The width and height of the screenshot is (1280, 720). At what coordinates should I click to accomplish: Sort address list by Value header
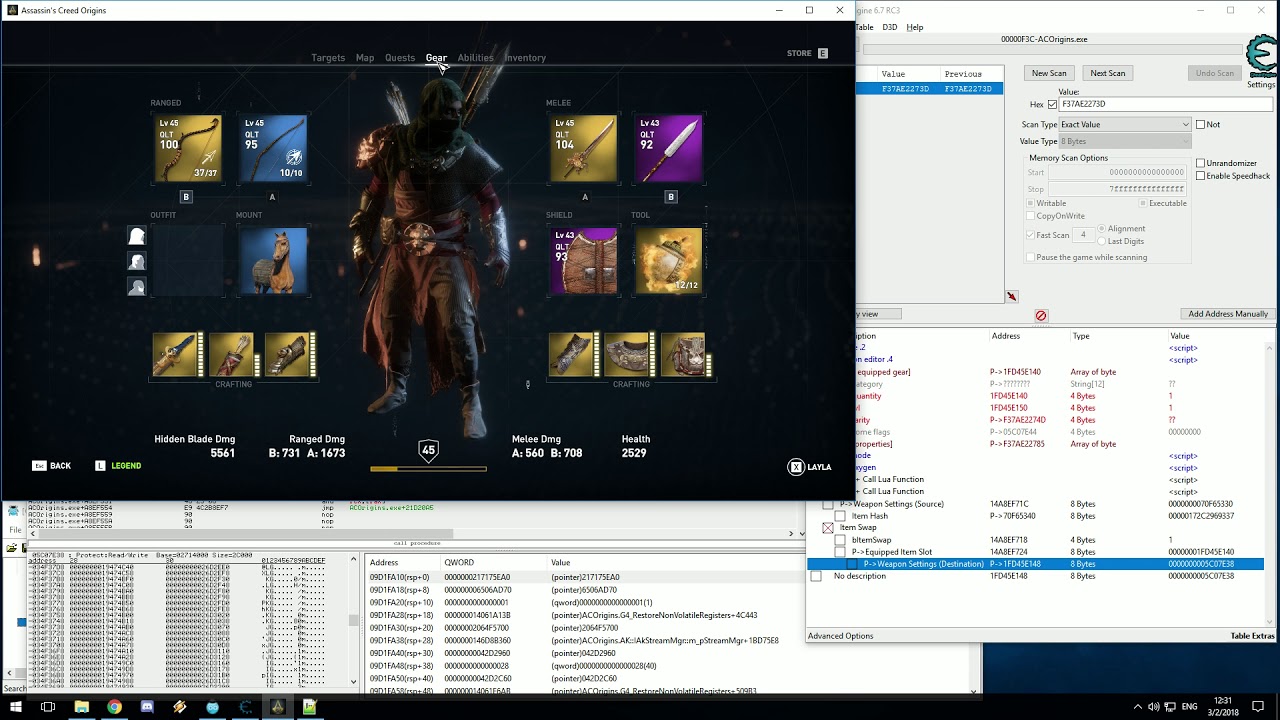[1180, 336]
